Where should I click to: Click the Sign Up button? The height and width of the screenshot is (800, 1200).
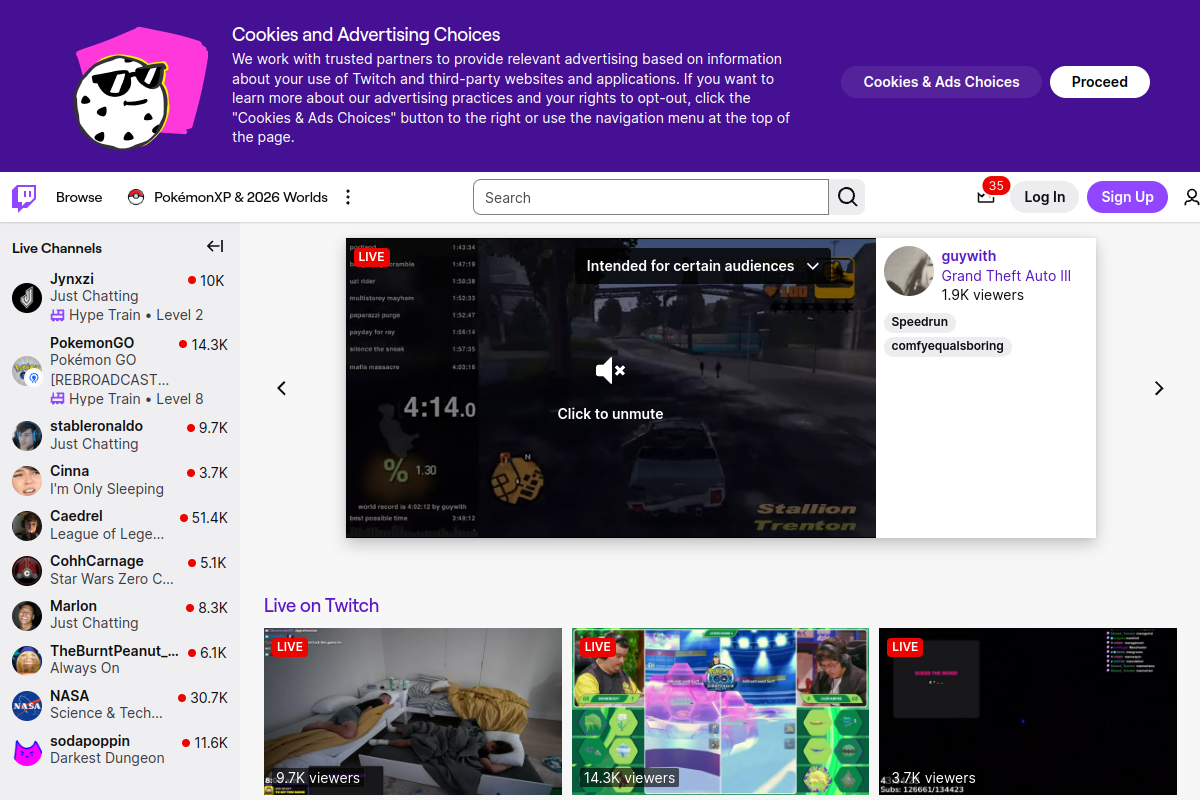1127,197
